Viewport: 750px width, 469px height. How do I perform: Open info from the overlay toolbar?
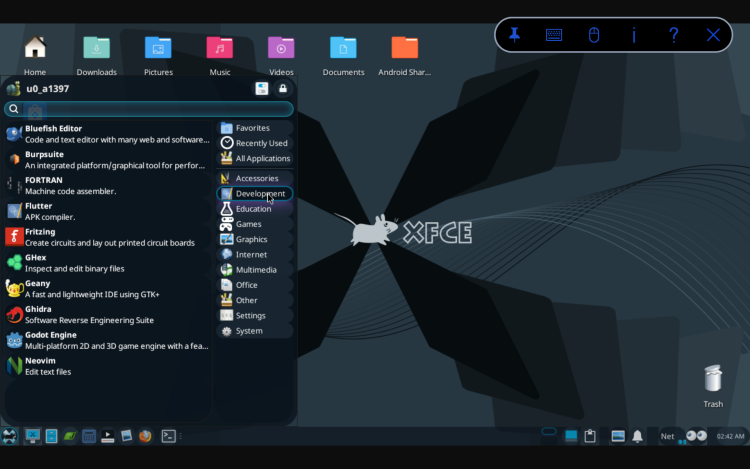click(x=634, y=35)
